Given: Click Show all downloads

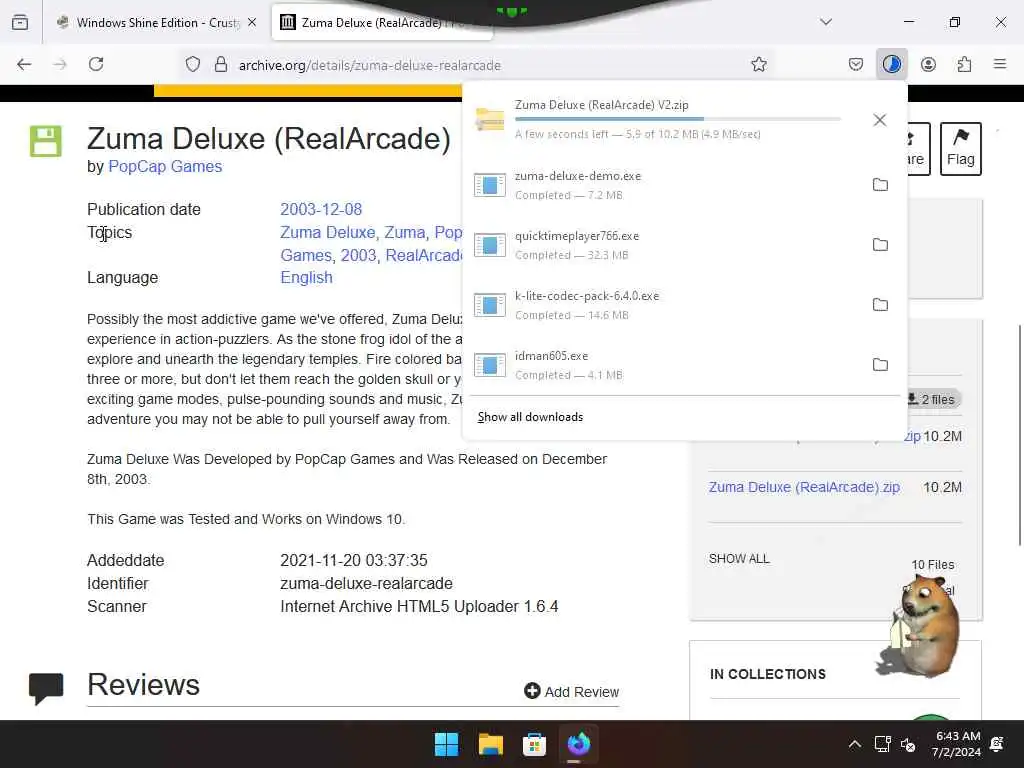Looking at the screenshot, I should coord(530,417).
